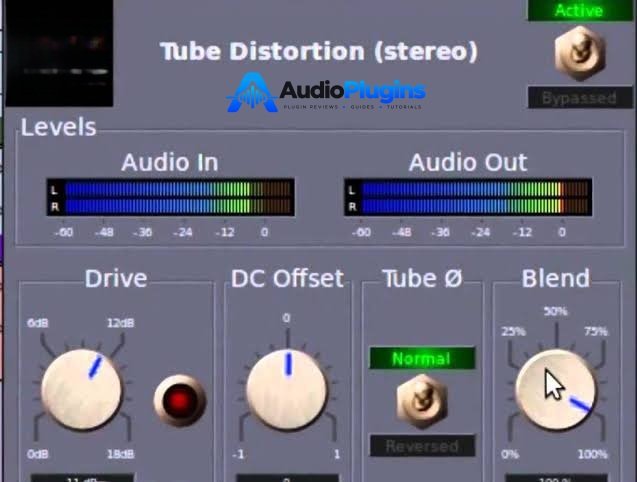
Task: Click the green Active indicator label
Action: pyautogui.click(x=579, y=10)
